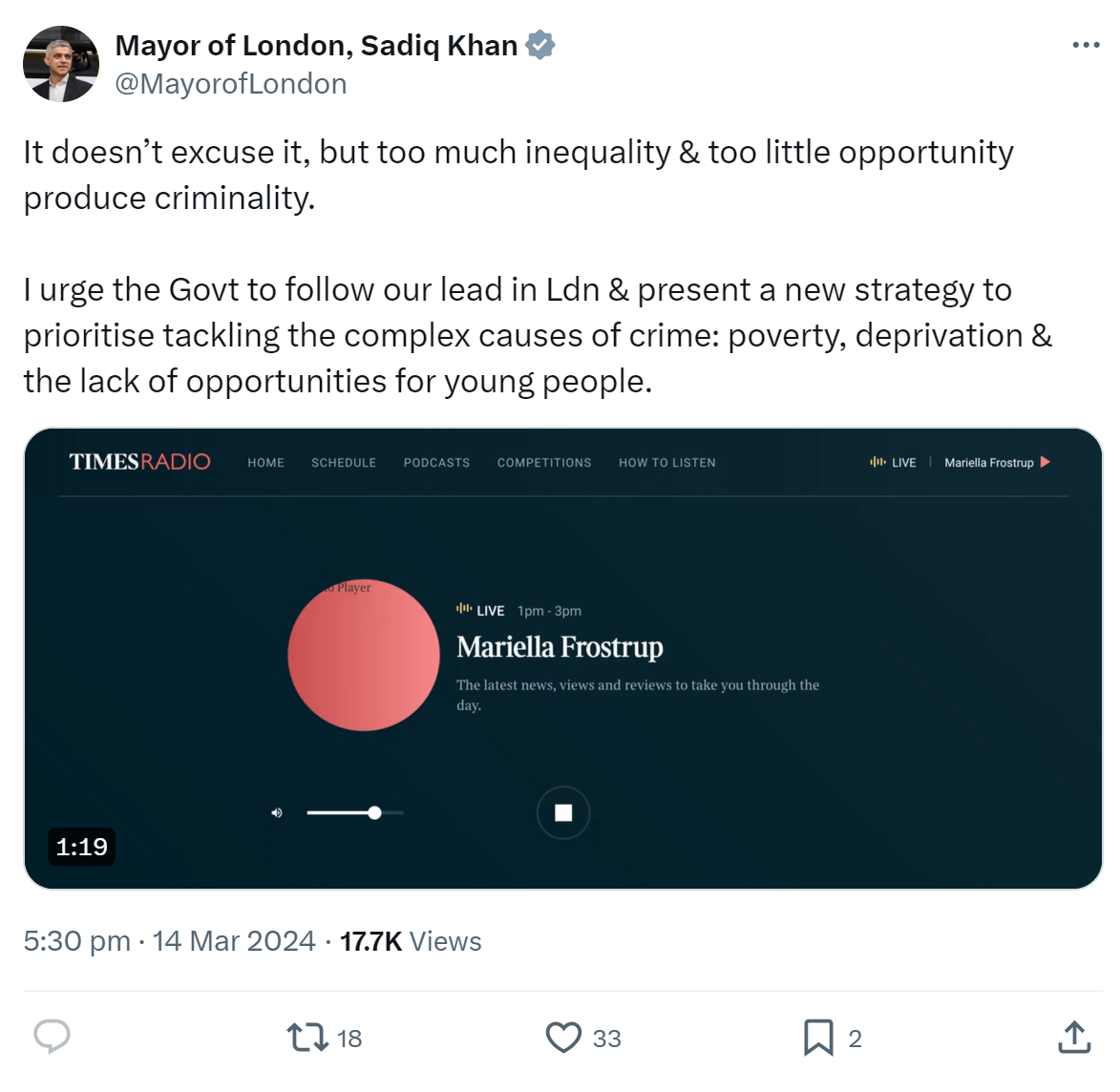The width and height of the screenshot is (1120, 1092).
Task: Open the Podcasts menu item
Action: click(x=436, y=463)
